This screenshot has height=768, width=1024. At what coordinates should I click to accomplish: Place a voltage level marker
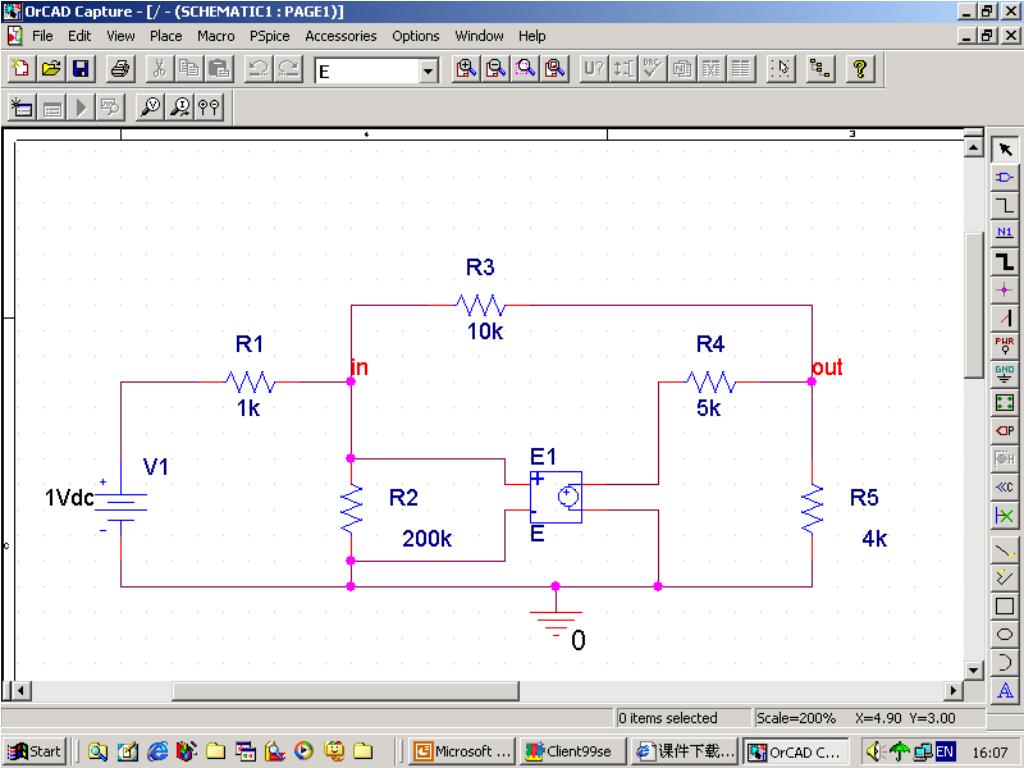150,107
